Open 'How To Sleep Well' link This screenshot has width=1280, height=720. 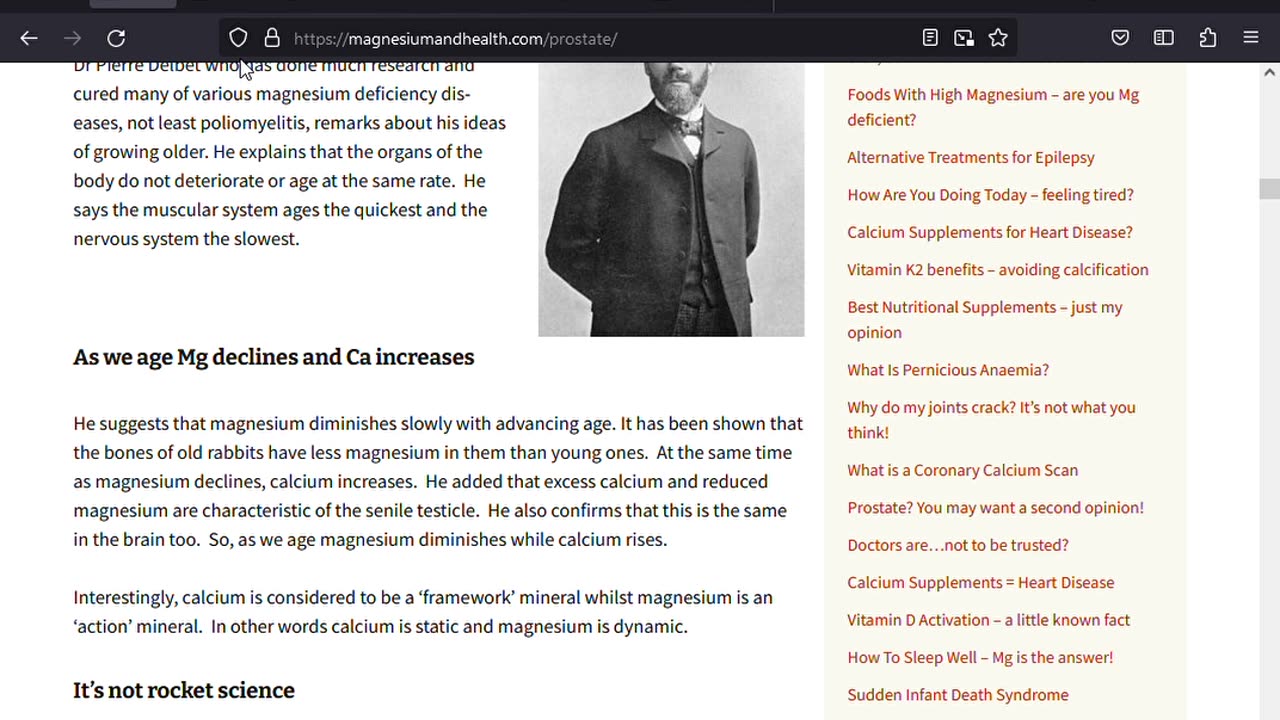[980, 657]
